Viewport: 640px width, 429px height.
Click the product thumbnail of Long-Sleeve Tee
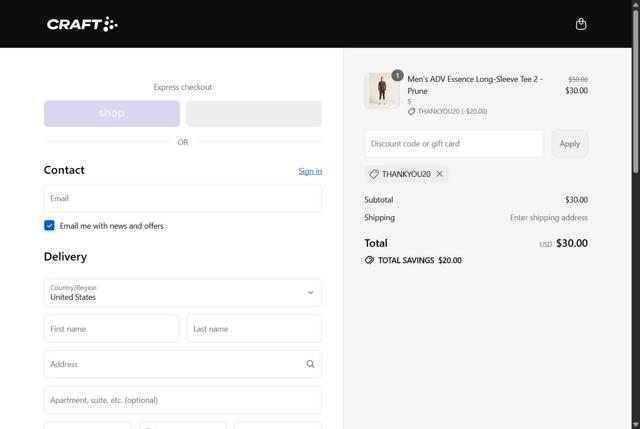382,91
